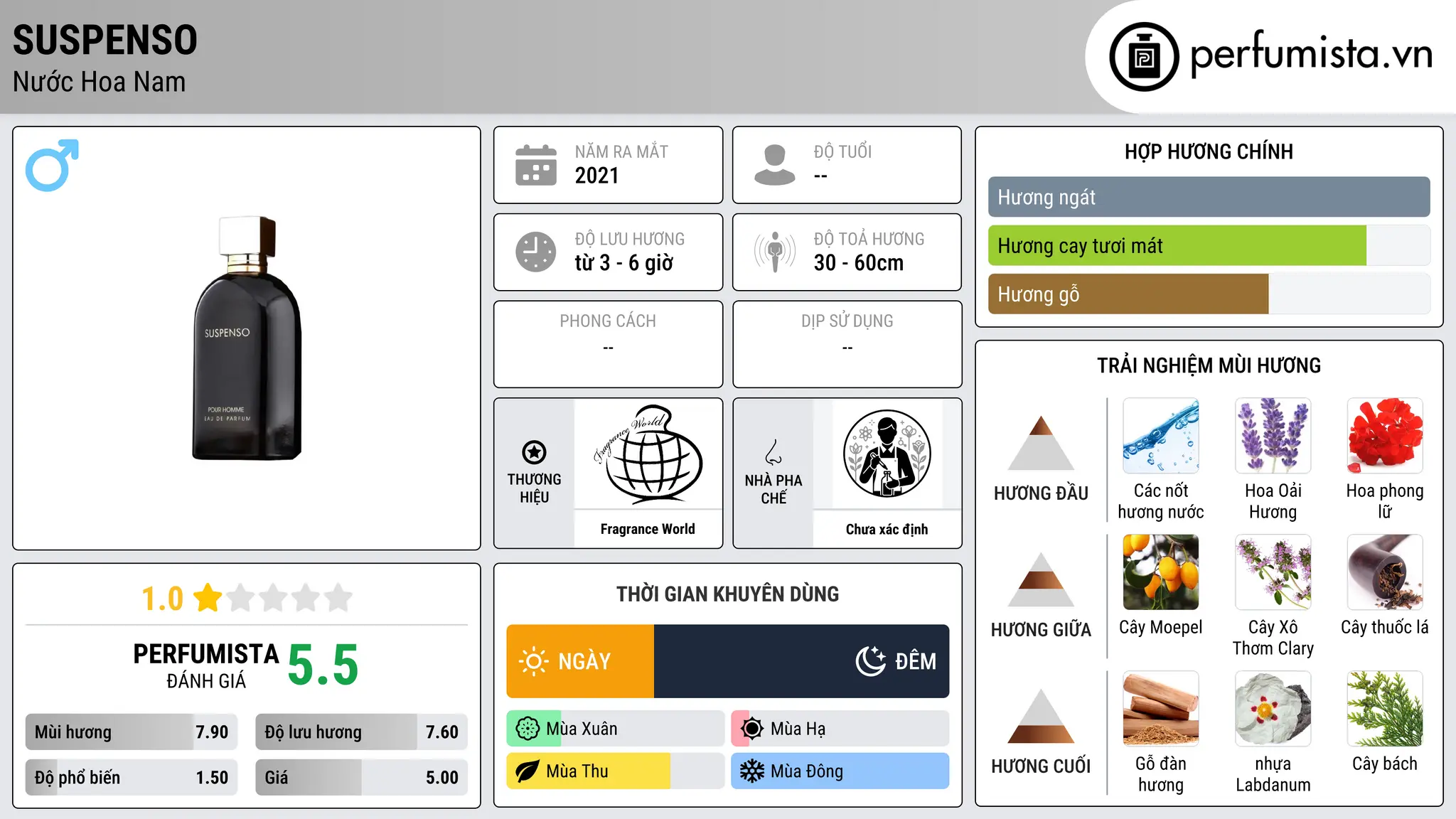Screen dimensions: 1456x819
Task: Click the Mùa Hạ sun icon
Action: [x=752, y=729]
